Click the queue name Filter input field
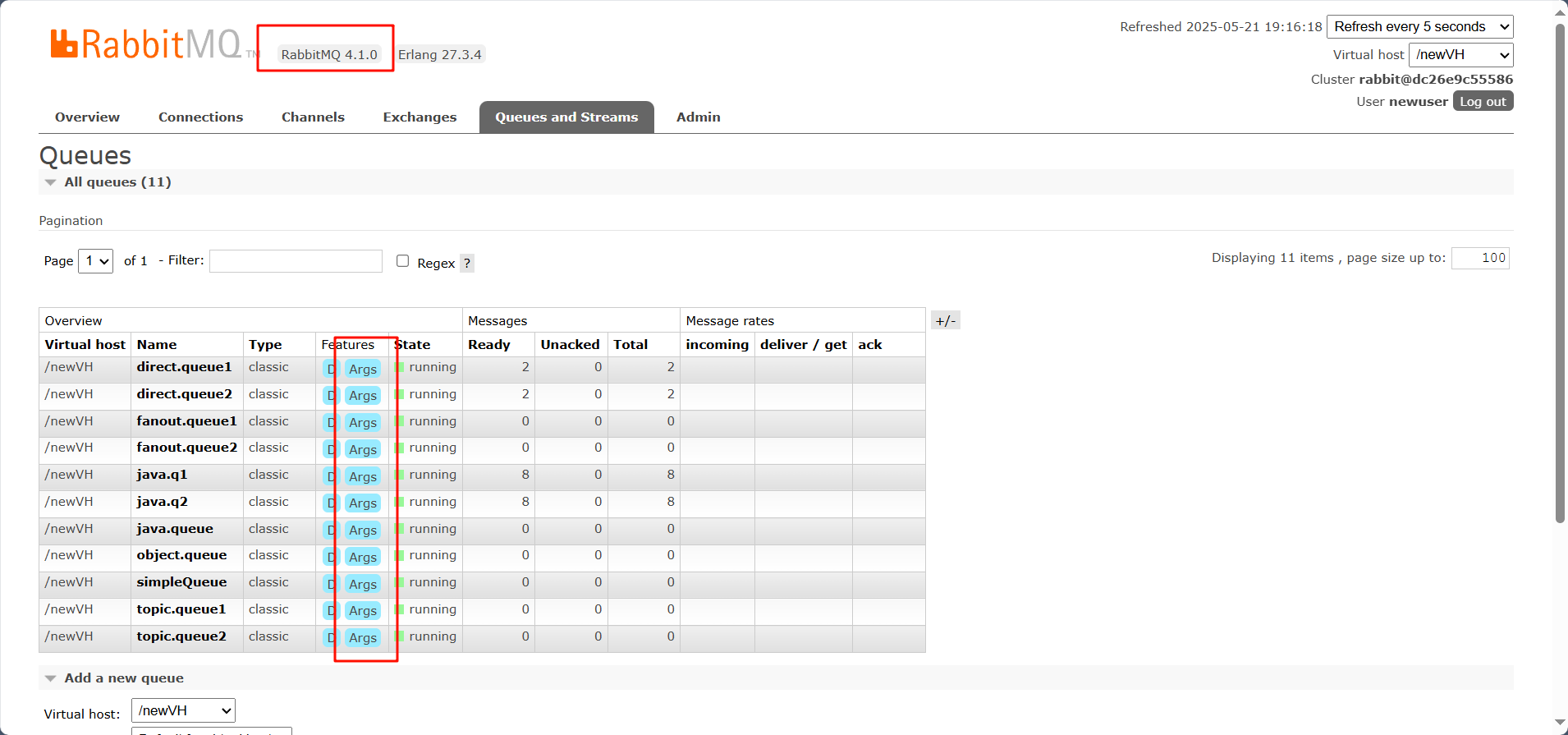 [x=296, y=261]
